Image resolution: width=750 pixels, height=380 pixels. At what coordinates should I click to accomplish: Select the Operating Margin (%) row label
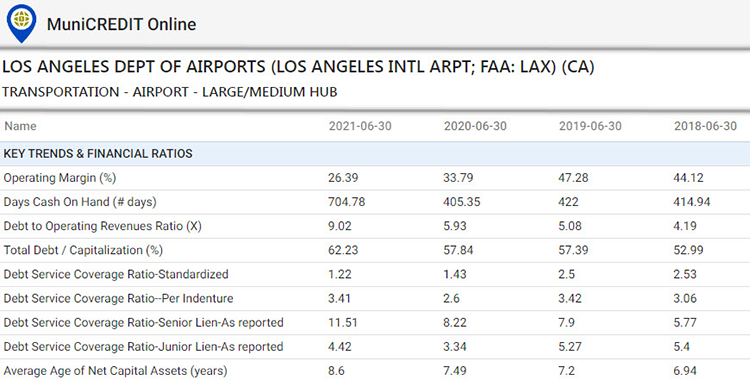pos(60,178)
